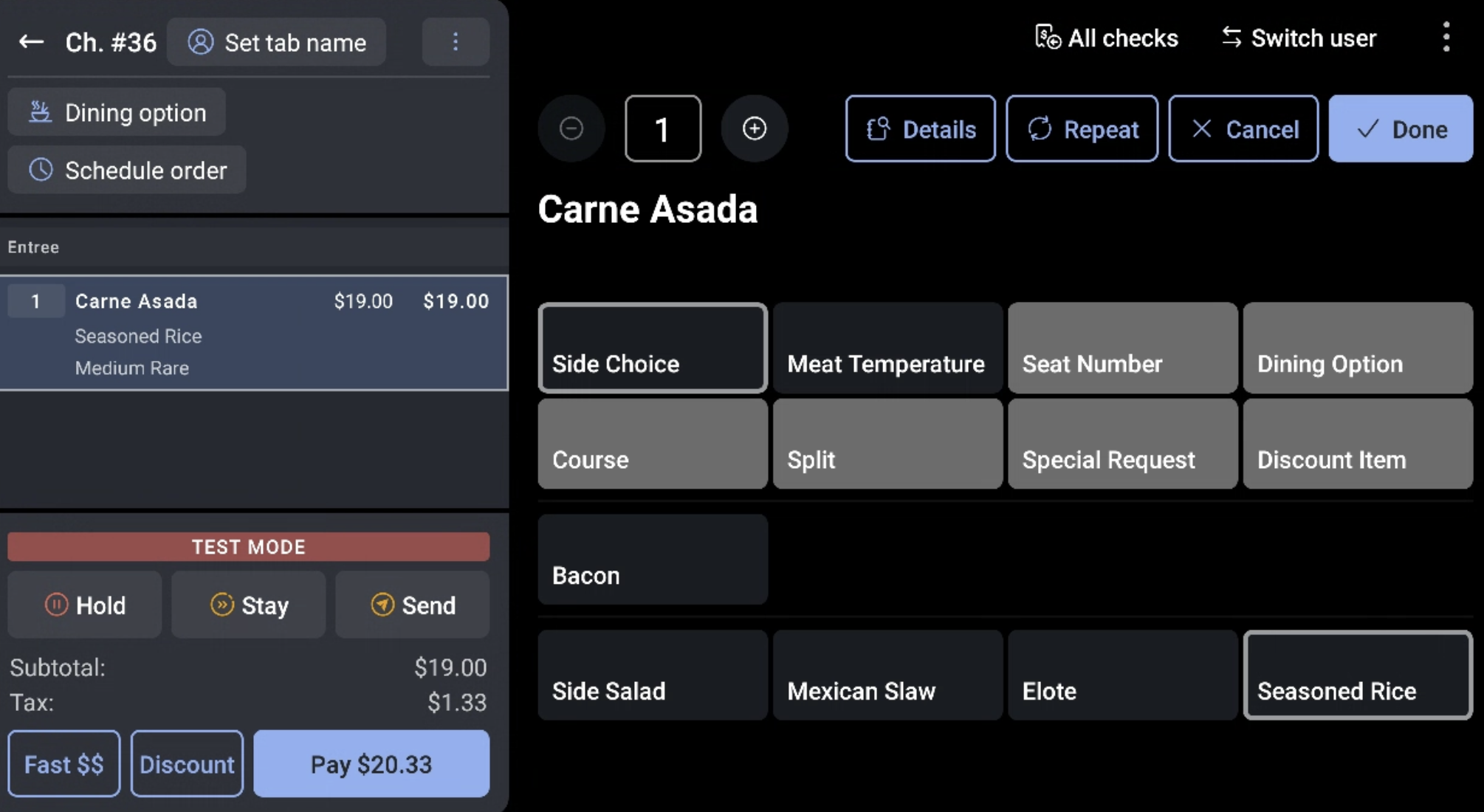
Task: Open the top-right overflow menu
Action: pos(1446,37)
